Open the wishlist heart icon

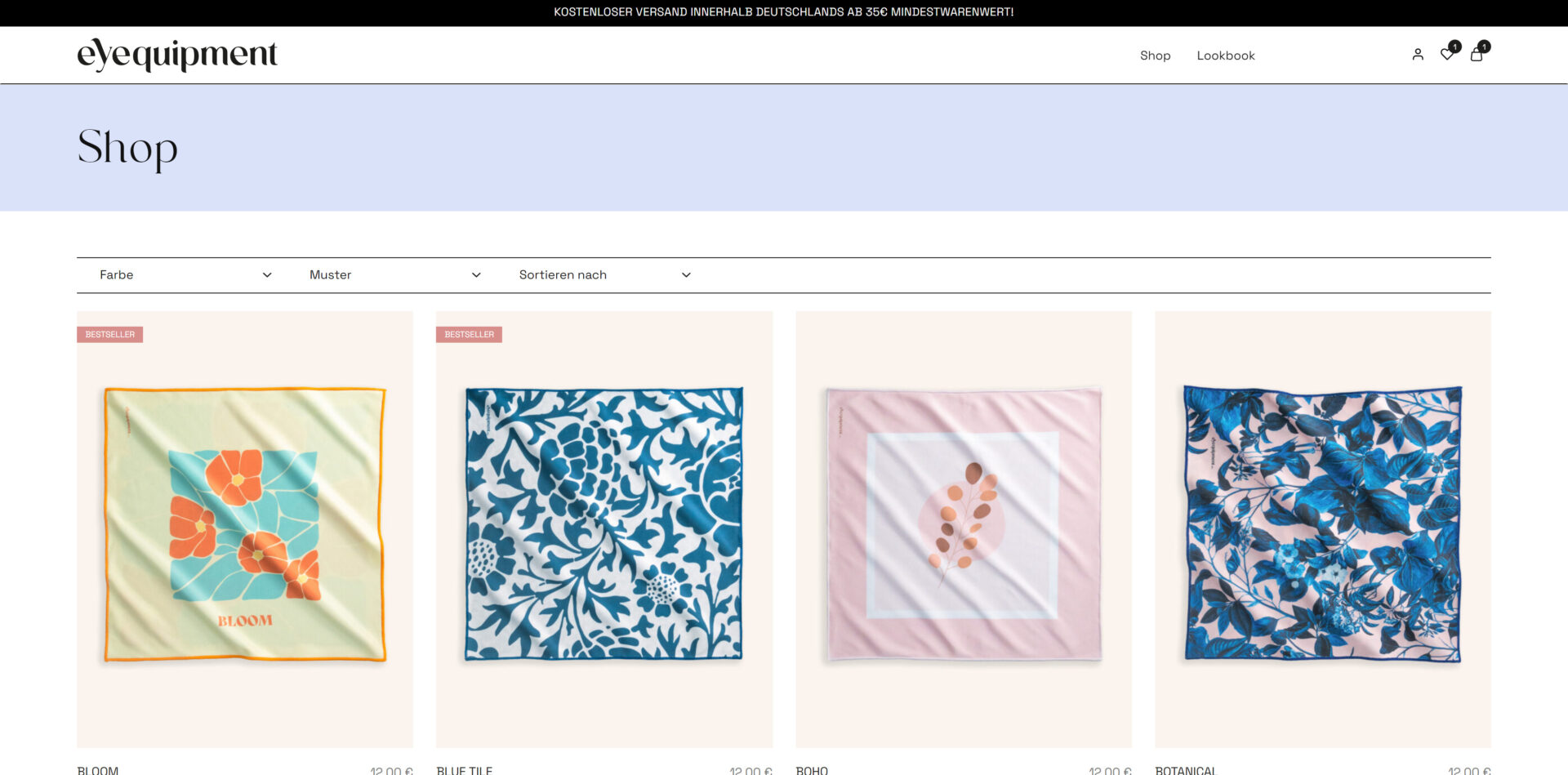[x=1447, y=54]
